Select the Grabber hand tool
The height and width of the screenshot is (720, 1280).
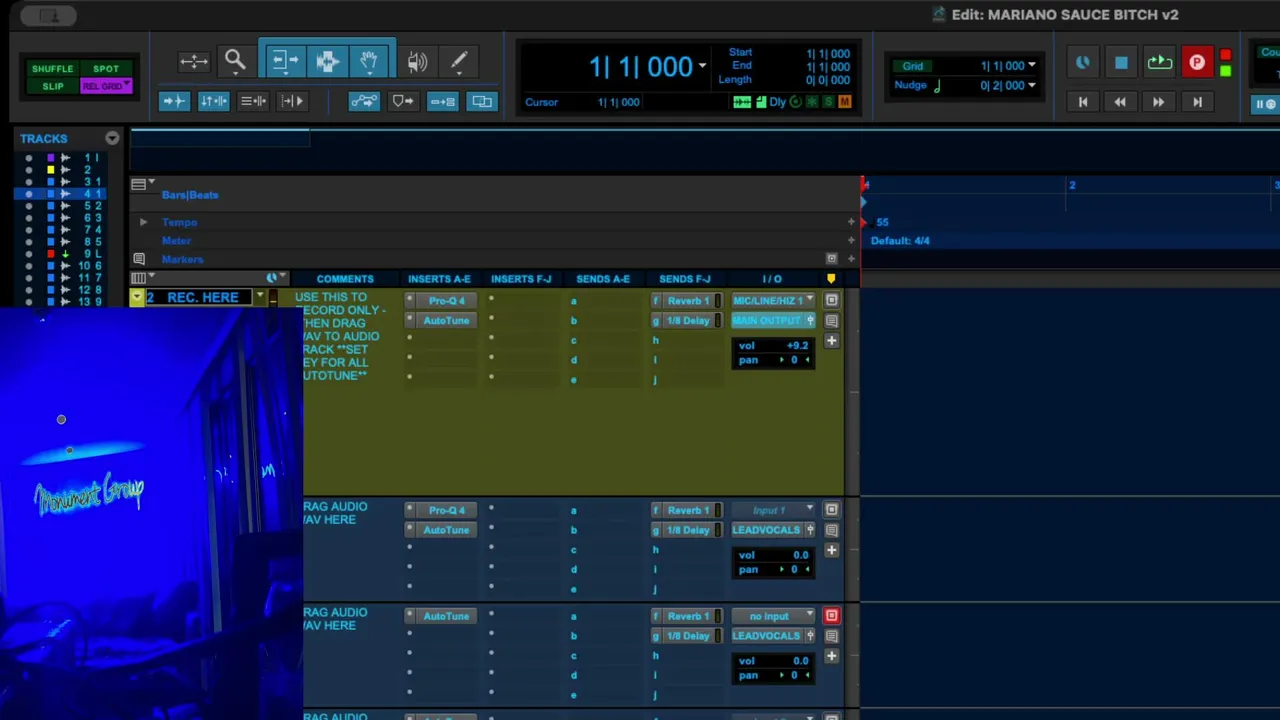[369, 62]
